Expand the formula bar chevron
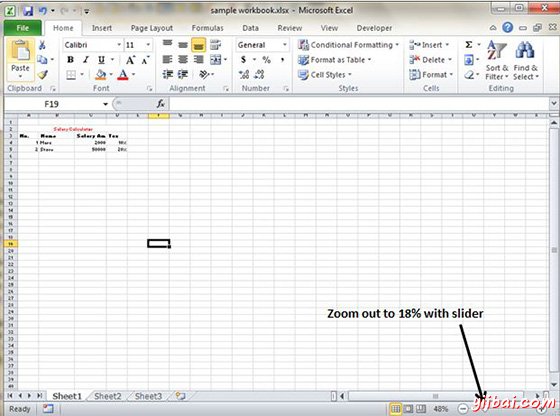The image size is (560, 416). tap(554, 104)
